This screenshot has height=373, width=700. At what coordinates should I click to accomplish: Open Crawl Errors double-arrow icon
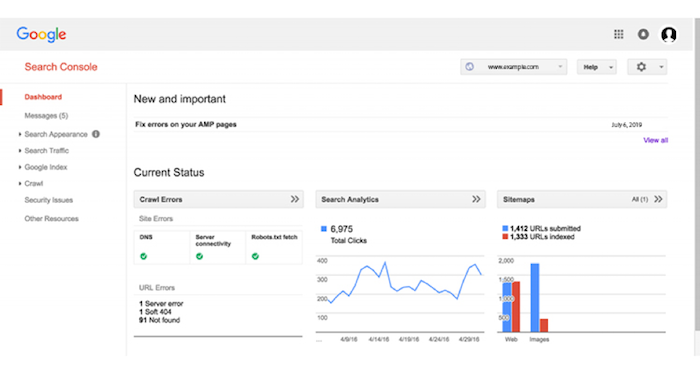coord(295,199)
